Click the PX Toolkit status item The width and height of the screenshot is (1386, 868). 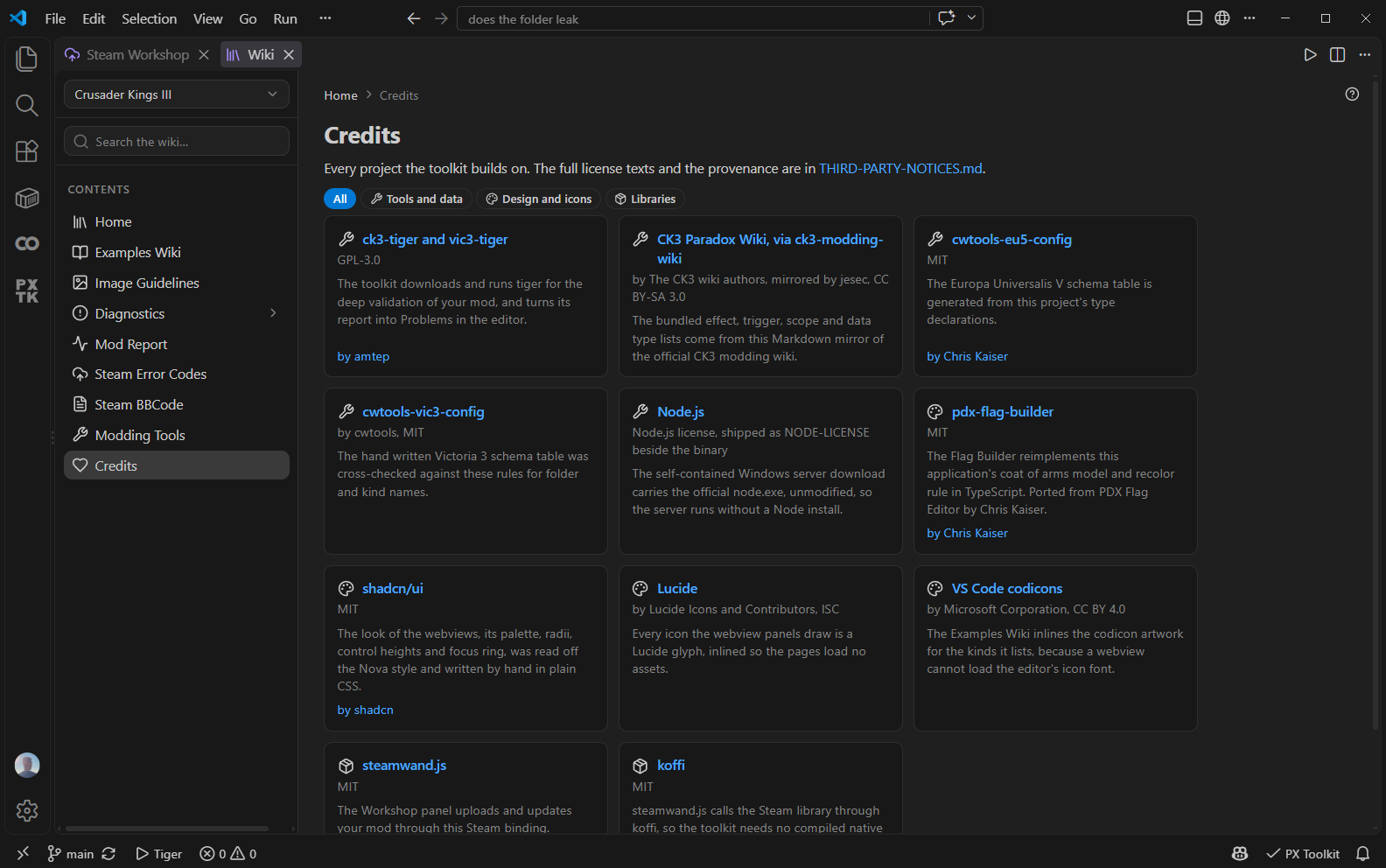click(1303, 854)
